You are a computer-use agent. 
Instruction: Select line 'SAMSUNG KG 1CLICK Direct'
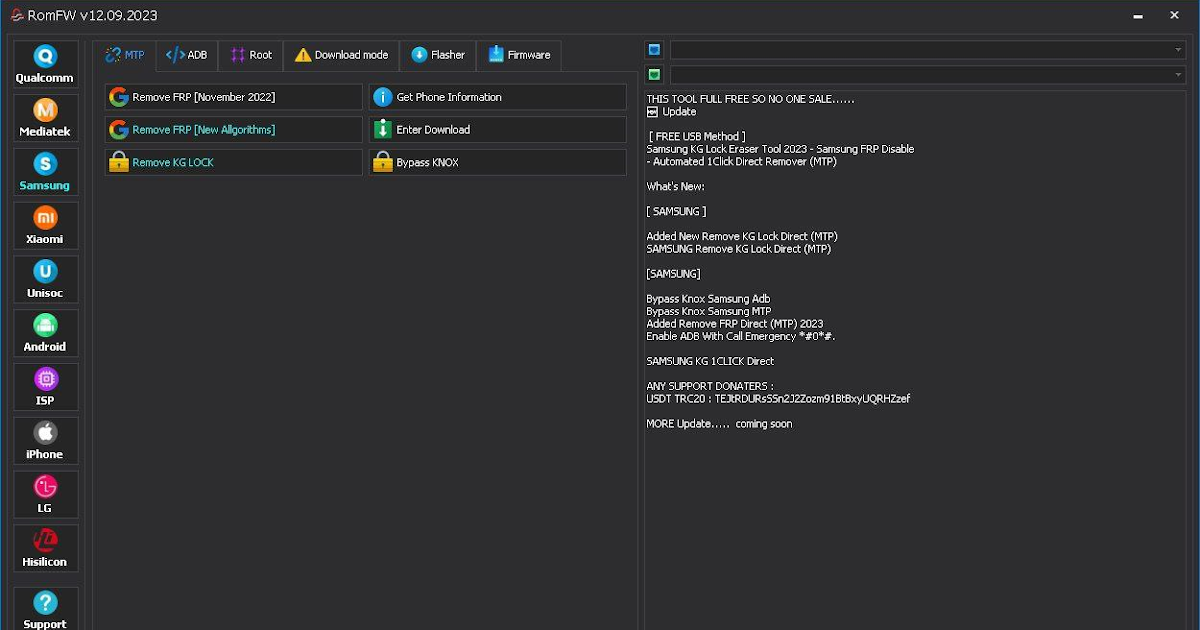click(x=710, y=361)
